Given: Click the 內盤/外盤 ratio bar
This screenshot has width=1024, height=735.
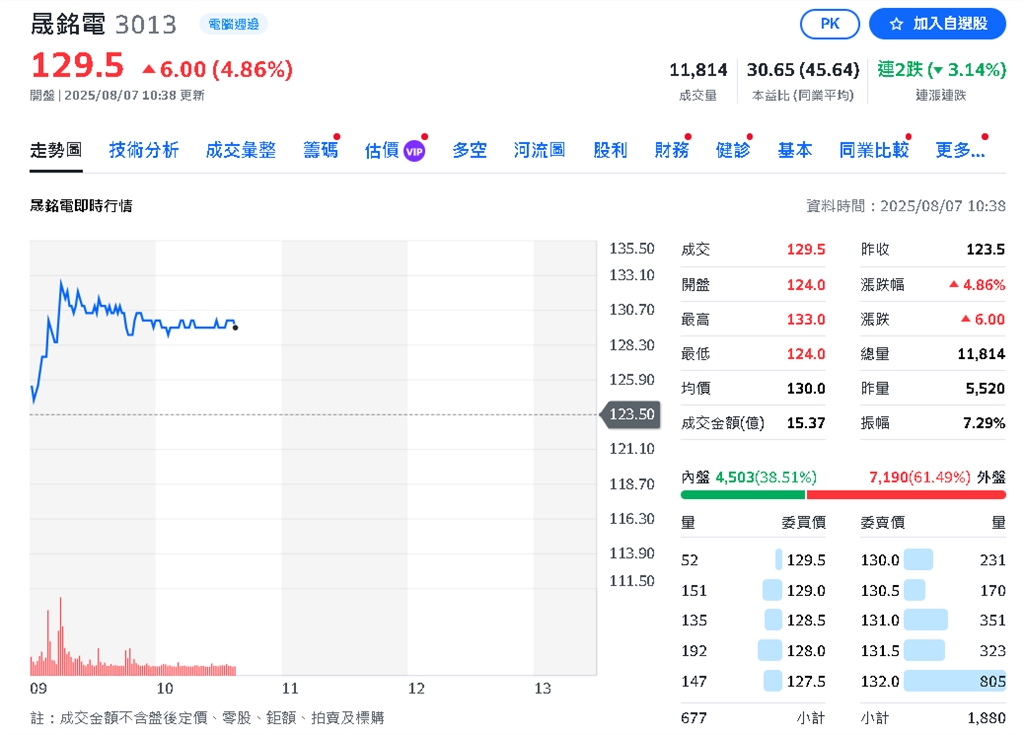Looking at the screenshot, I should (x=840, y=493).
